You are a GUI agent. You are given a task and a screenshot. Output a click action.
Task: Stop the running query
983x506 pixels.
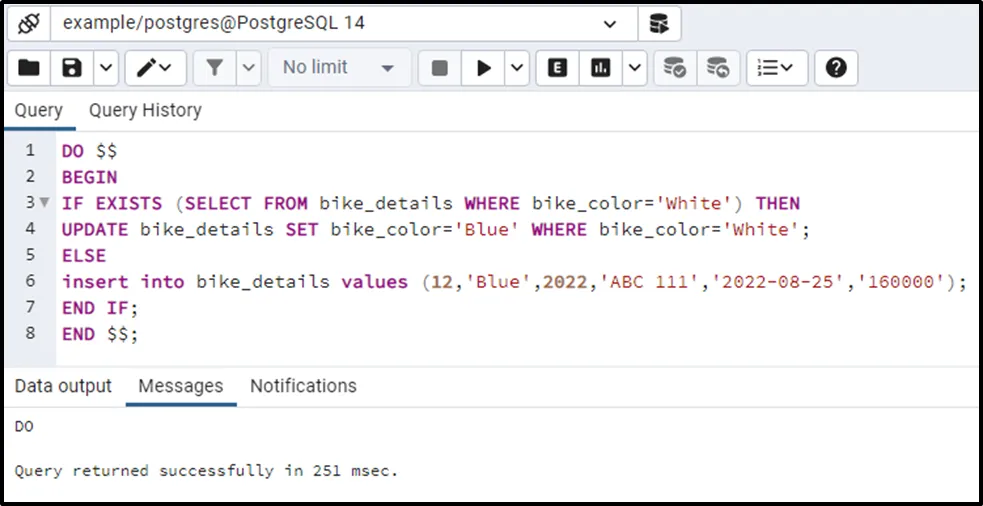[440, 68]
